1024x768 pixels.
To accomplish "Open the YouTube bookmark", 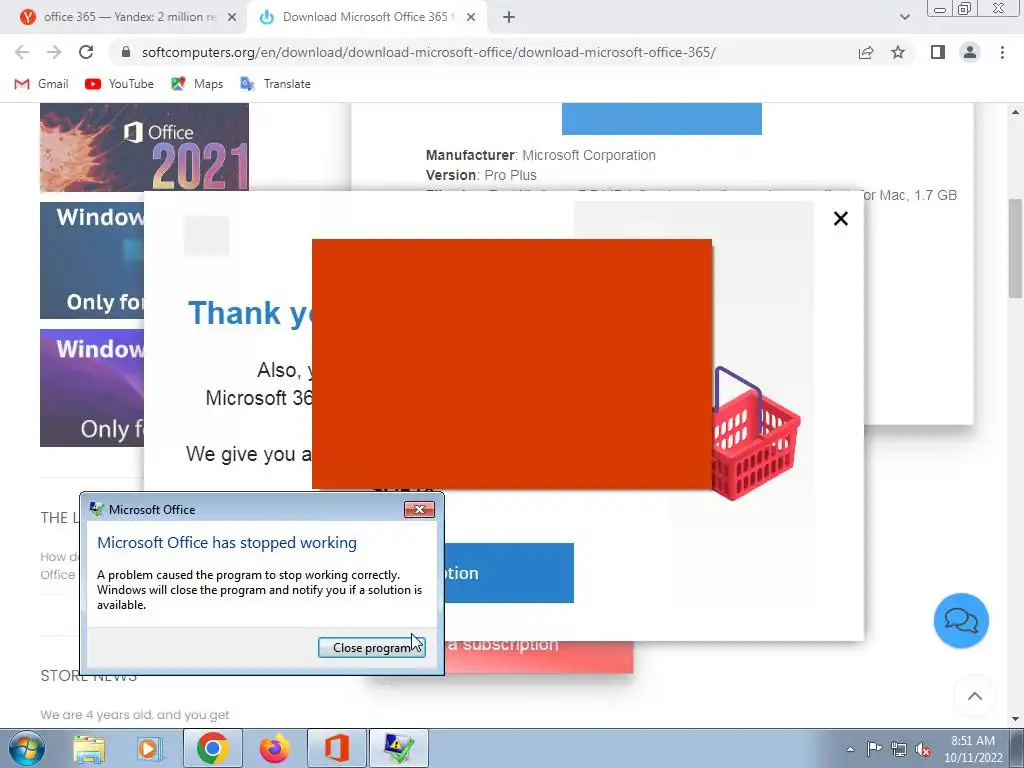I will 120,84.
